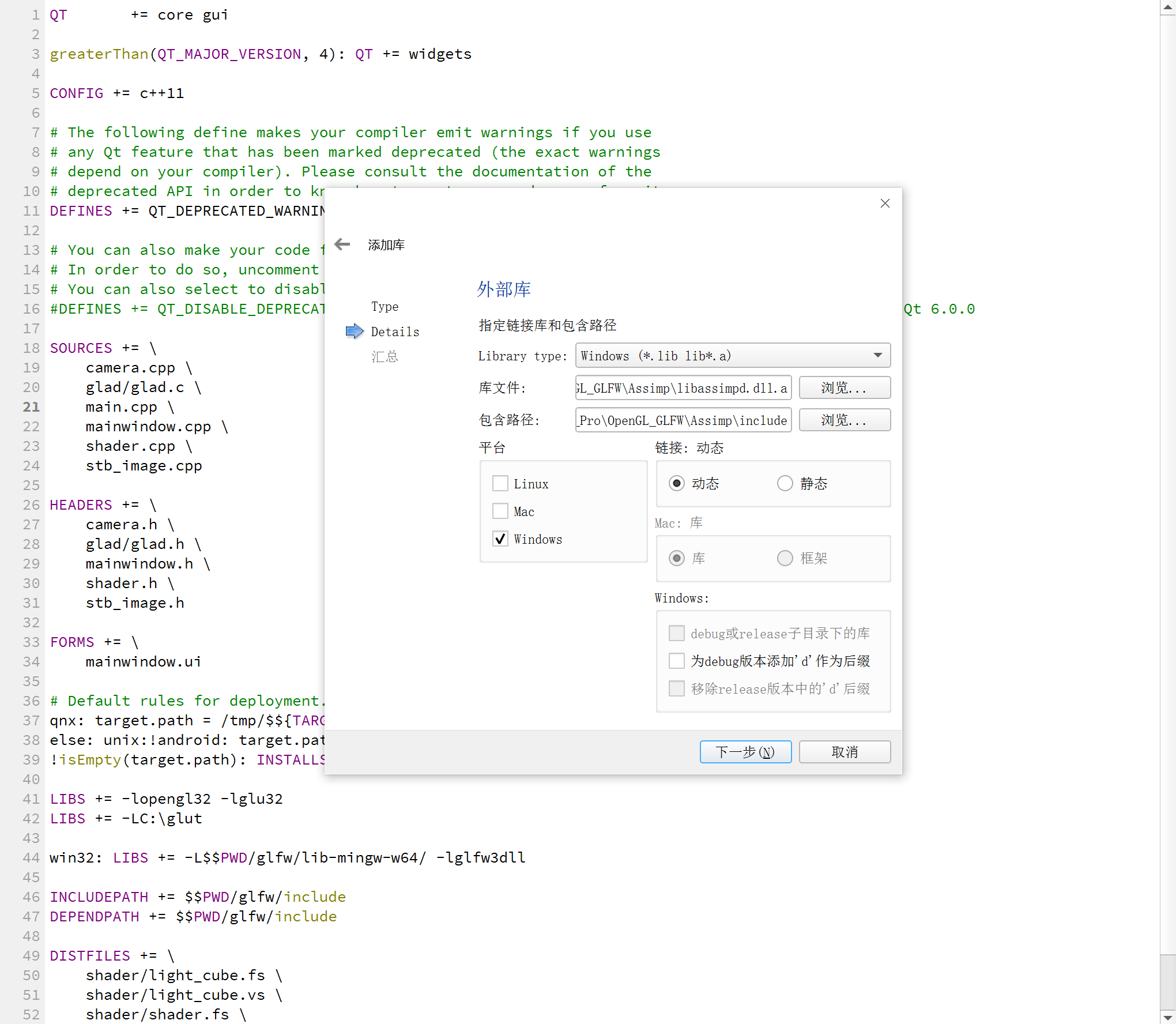Click the 取消 cancel button

coord(845,752)
